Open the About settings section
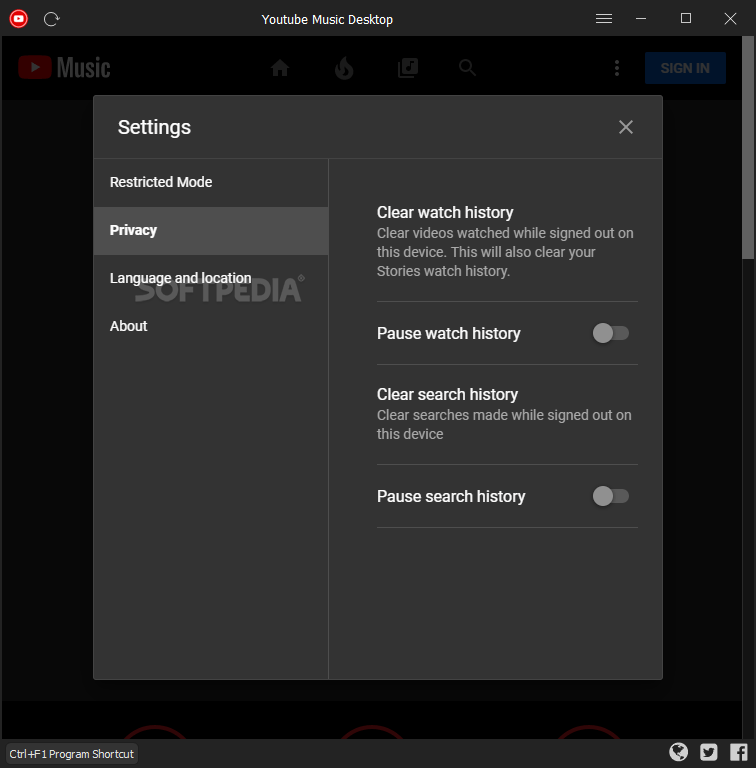756x768 pixels. pos(211,326)
